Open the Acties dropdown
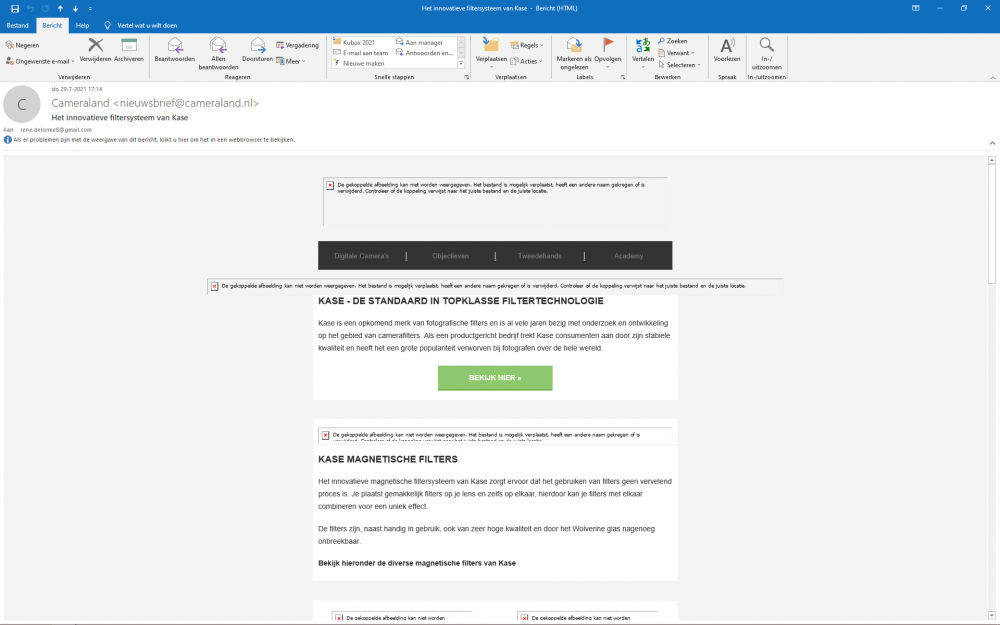The width and height of the screenshot is (1000, 625). tap(527, 61)
